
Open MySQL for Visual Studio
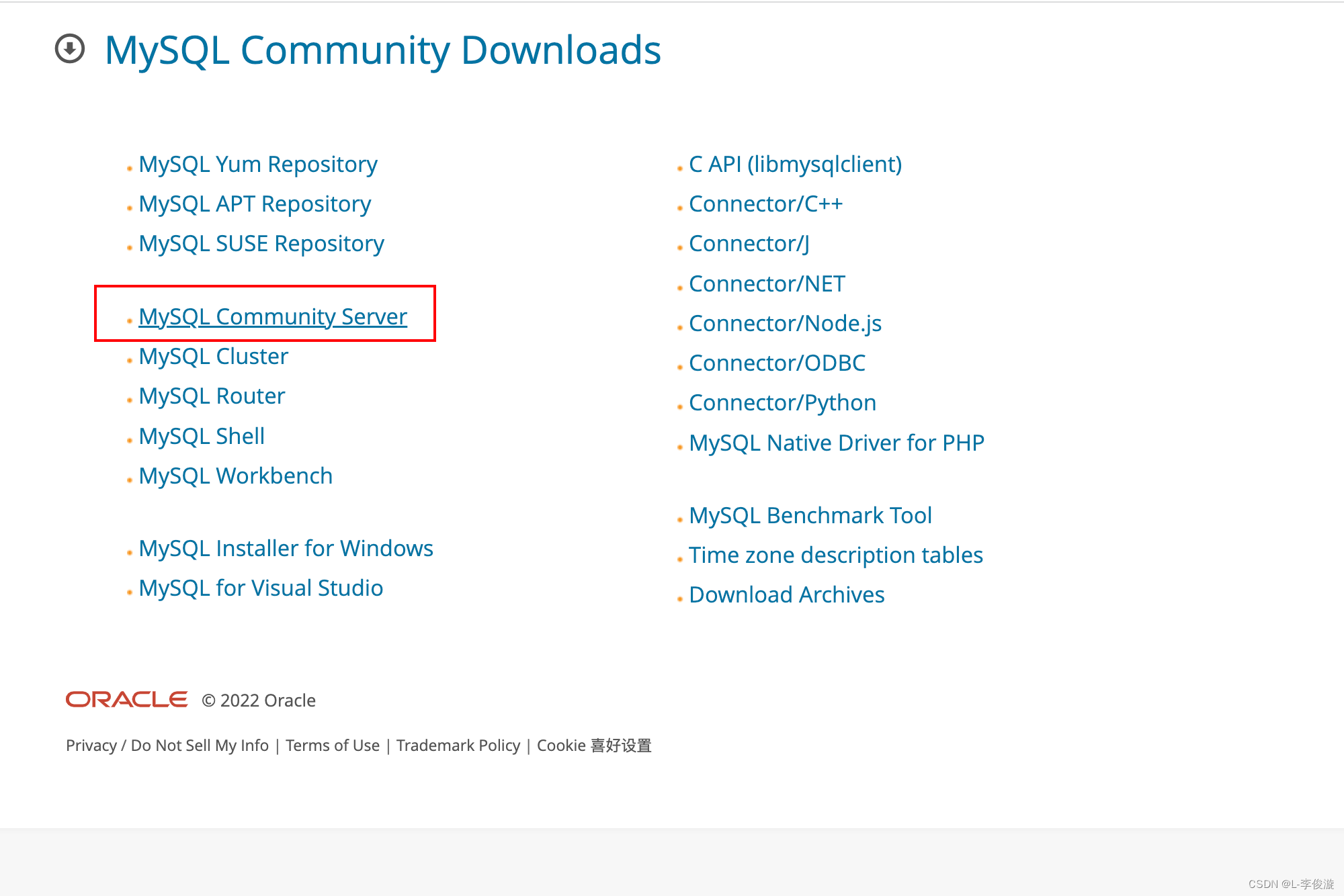tap(260, 588)
